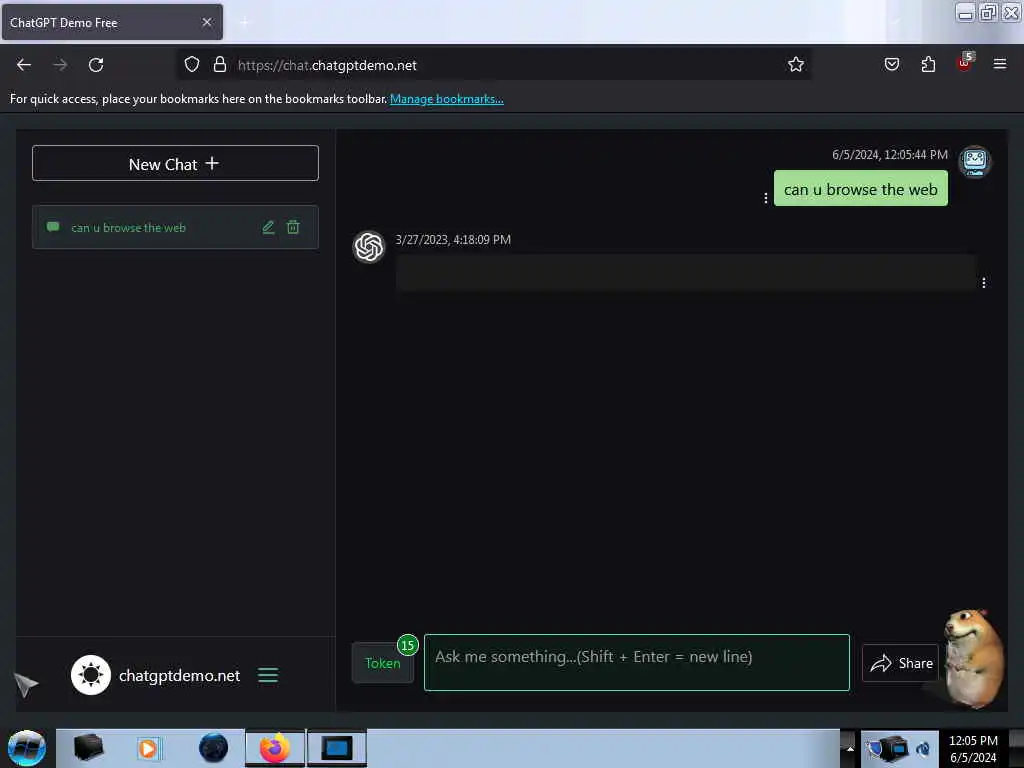This screenshot has height=768, width=1024.
Task: Delete the 'can u browse the web' chat
Action: 293,227
